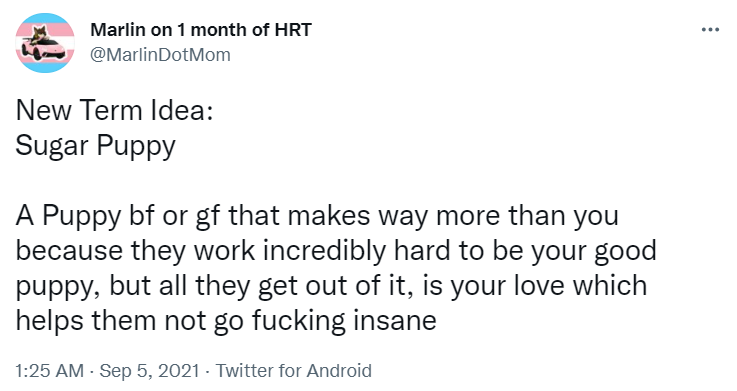
Task: Open the "Twitter for Android" source link
Action: pyautogui.click(x=294, y=371)
